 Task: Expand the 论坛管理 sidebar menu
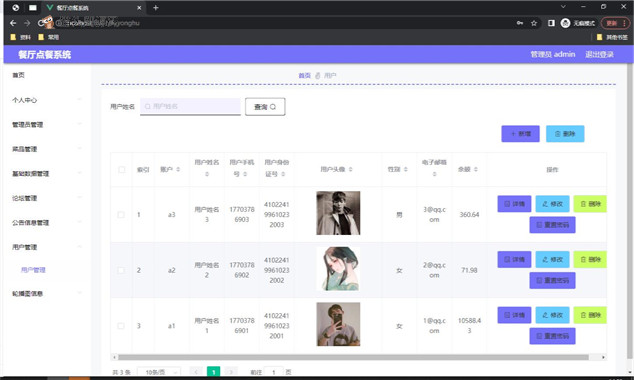(x=47, y=198)
